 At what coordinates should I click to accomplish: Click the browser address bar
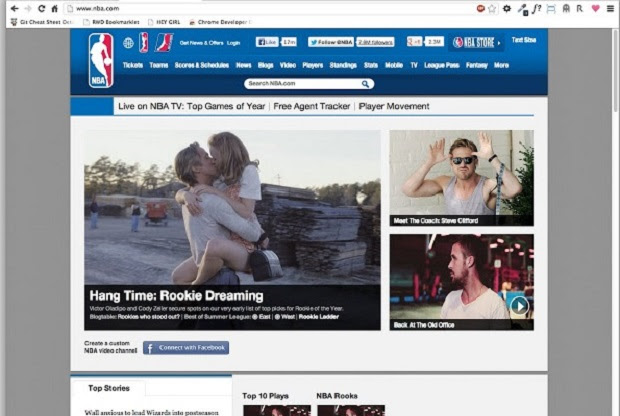(269, 8)
